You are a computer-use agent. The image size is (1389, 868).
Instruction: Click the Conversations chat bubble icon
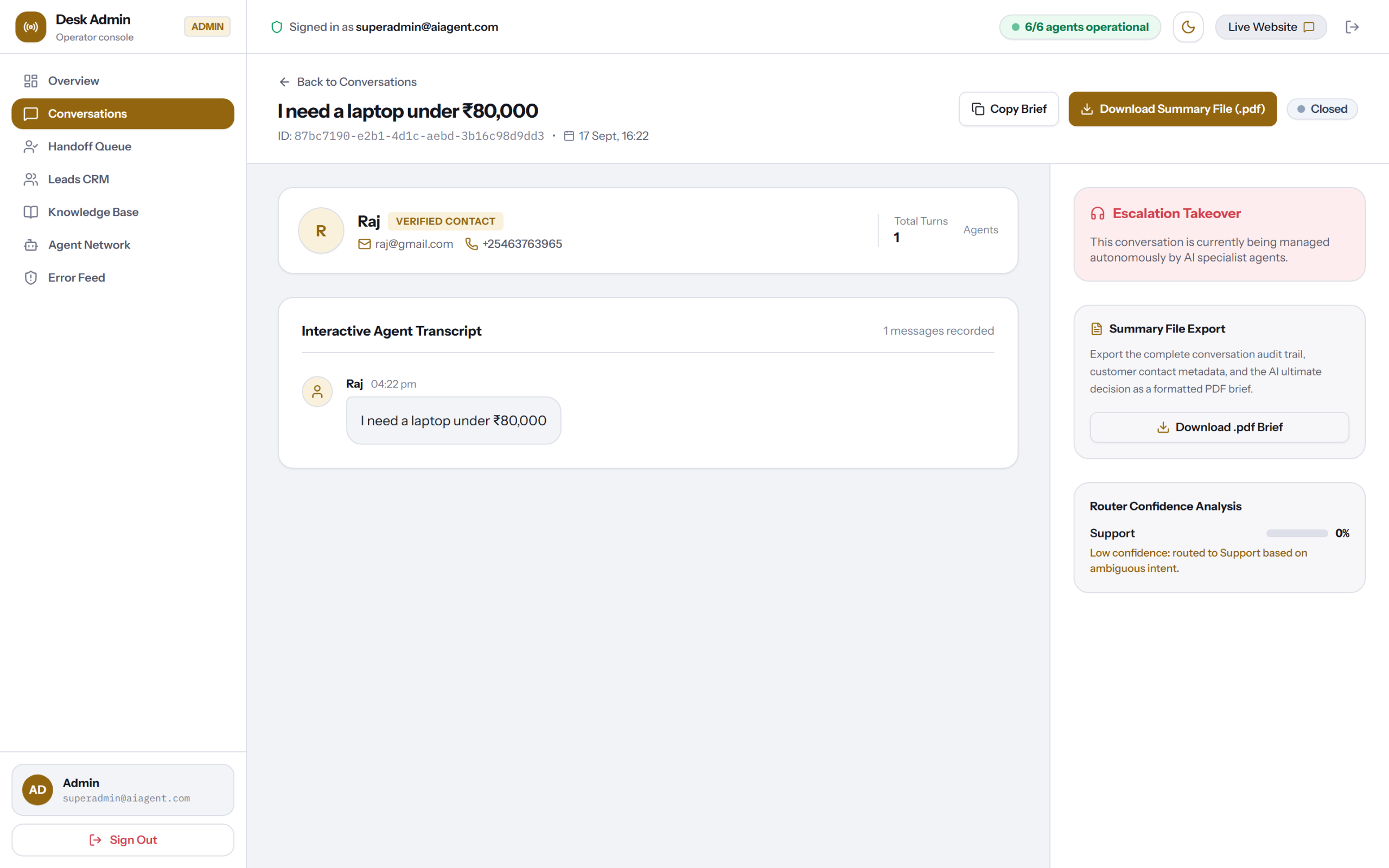(31, 114)
